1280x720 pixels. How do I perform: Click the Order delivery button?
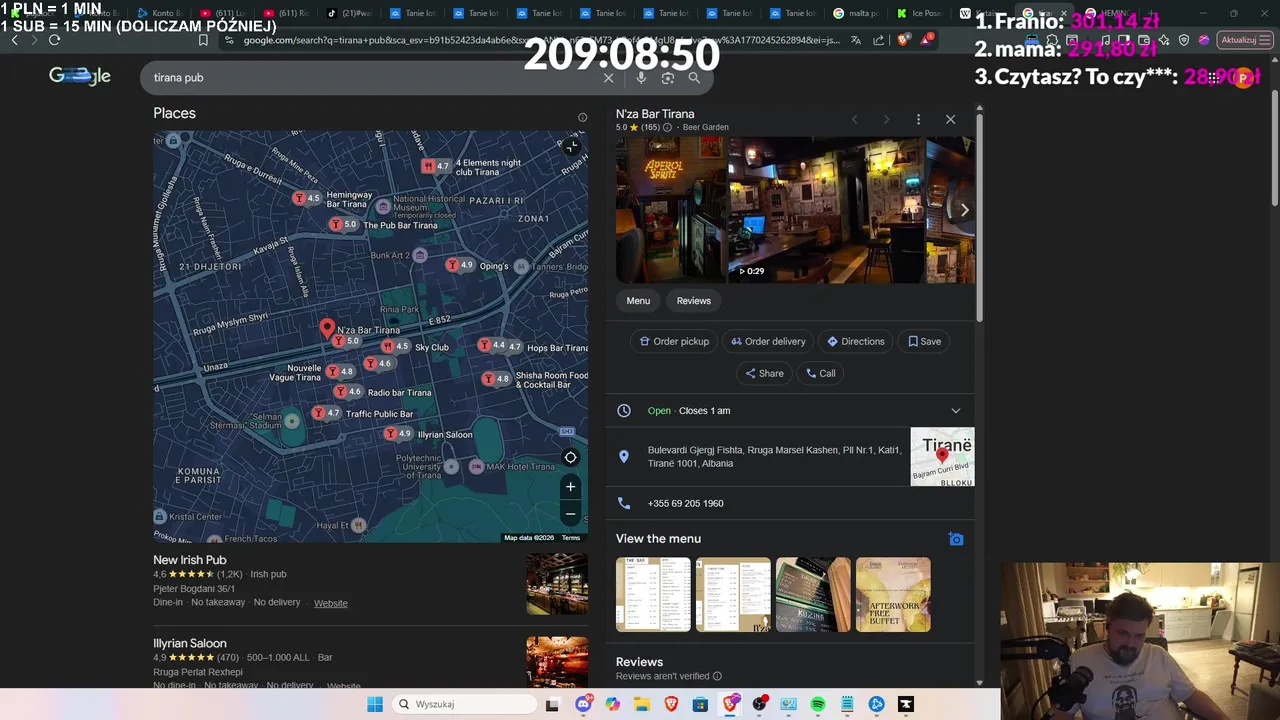(x=768, y=341)
